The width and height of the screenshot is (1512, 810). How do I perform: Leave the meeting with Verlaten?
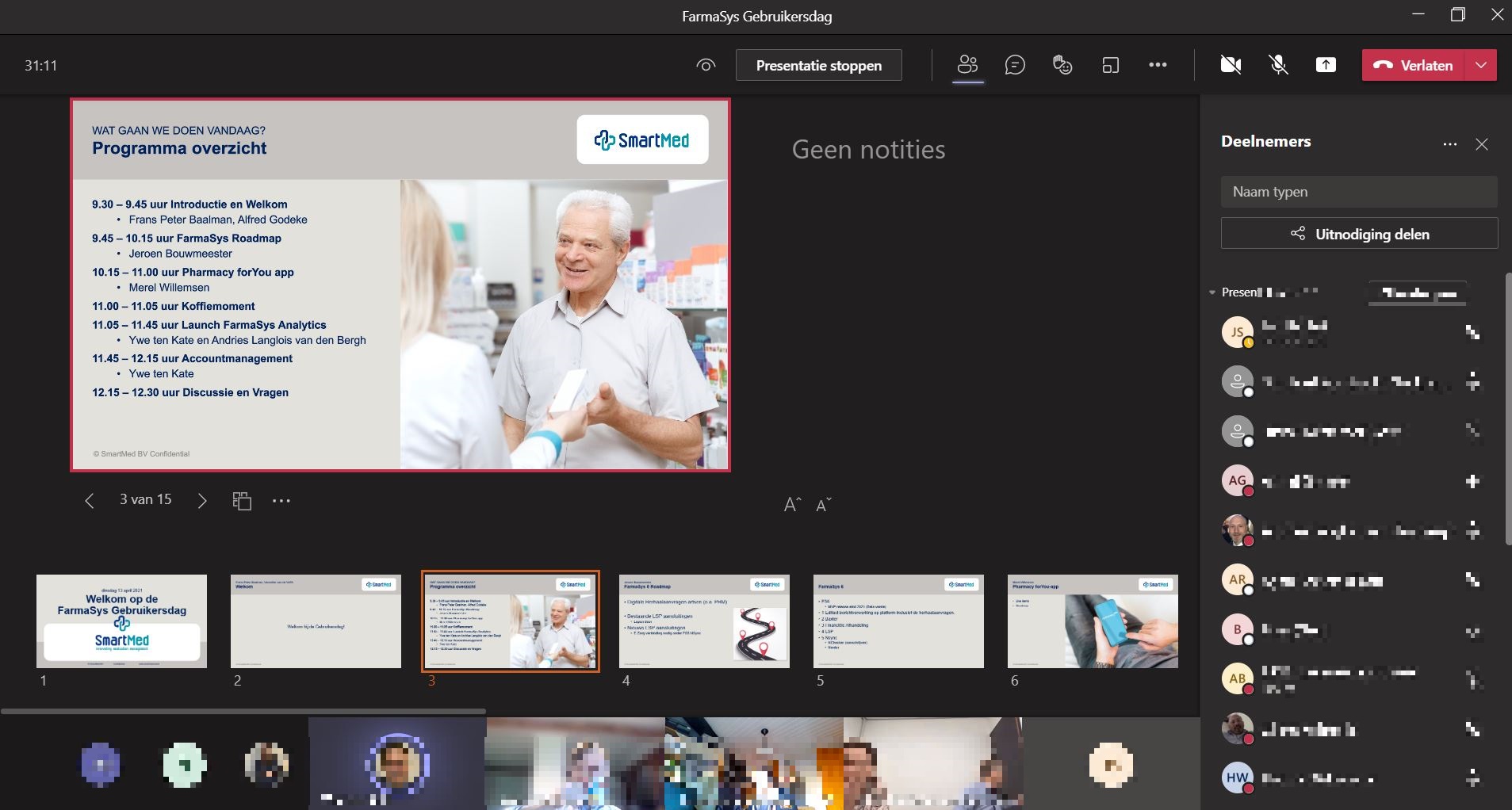1414,65
